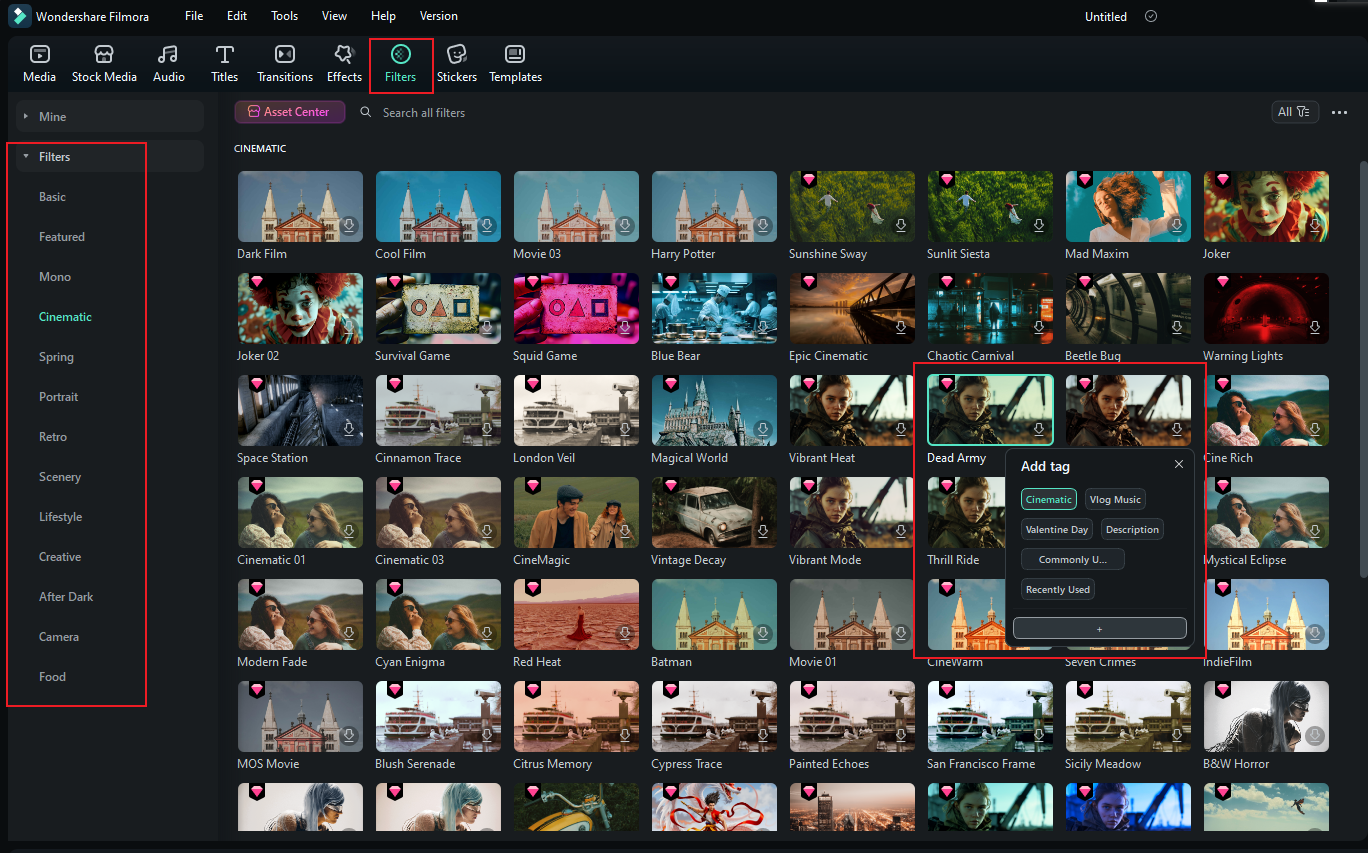
Task: Open the Tools menu
Action: click(285, 16)
